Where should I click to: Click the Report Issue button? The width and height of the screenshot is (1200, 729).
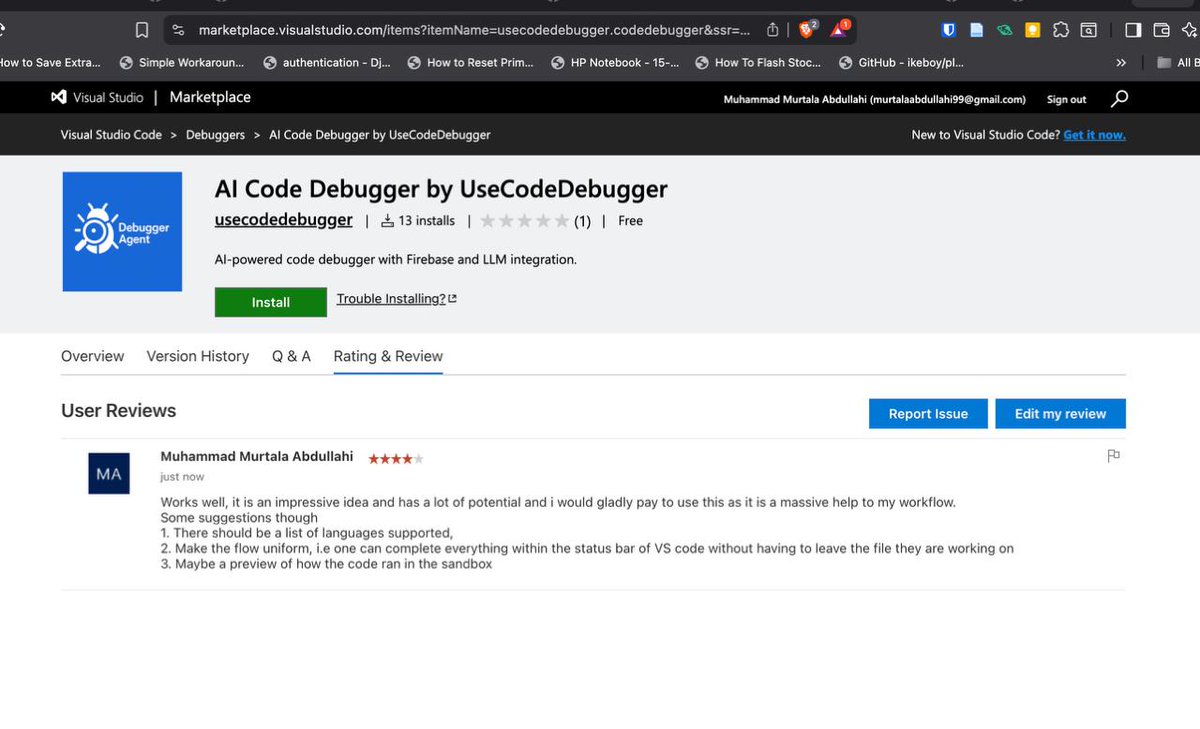[928, 414]
